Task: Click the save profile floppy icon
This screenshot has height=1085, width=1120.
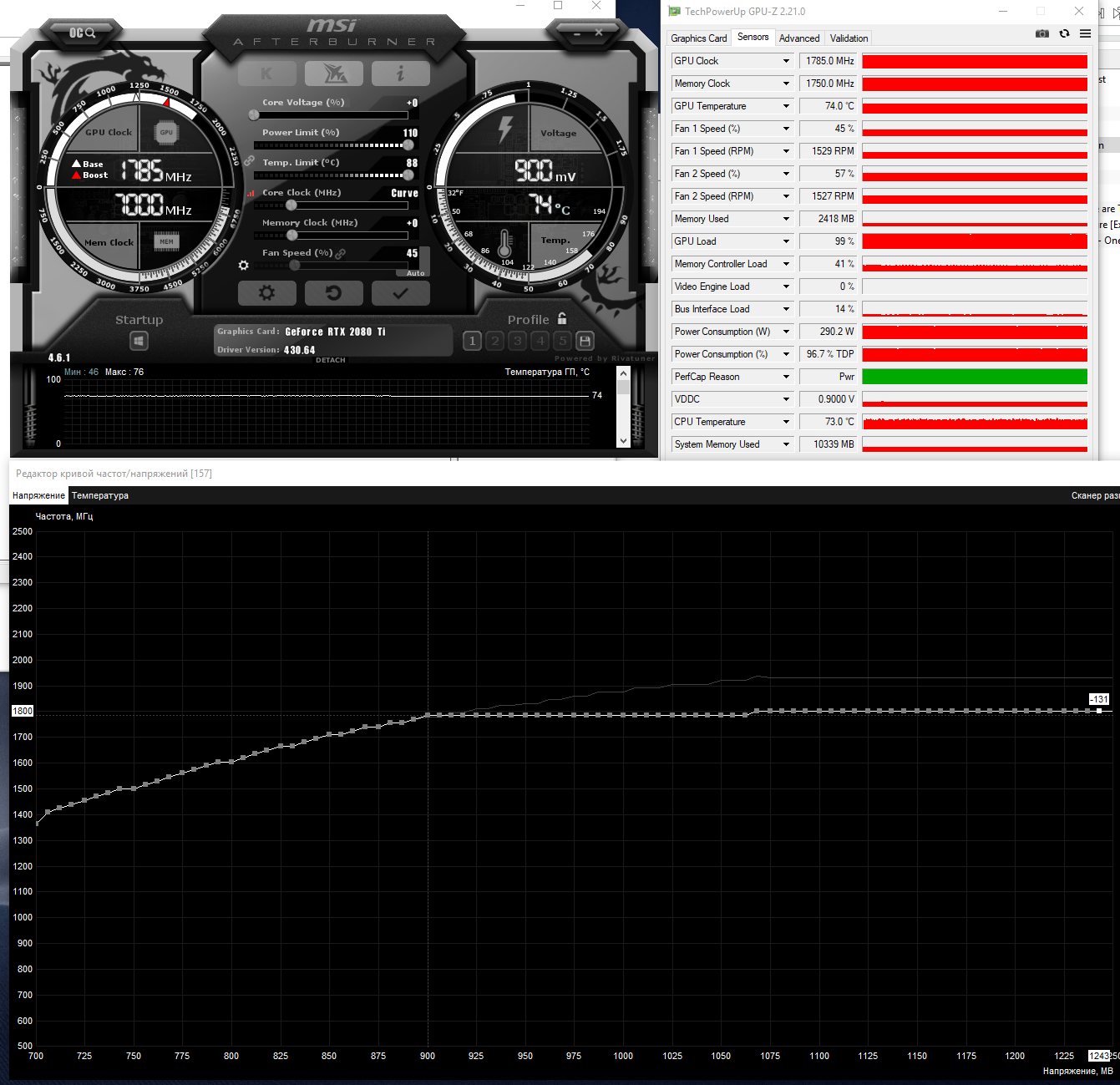Action: (585, 341)
